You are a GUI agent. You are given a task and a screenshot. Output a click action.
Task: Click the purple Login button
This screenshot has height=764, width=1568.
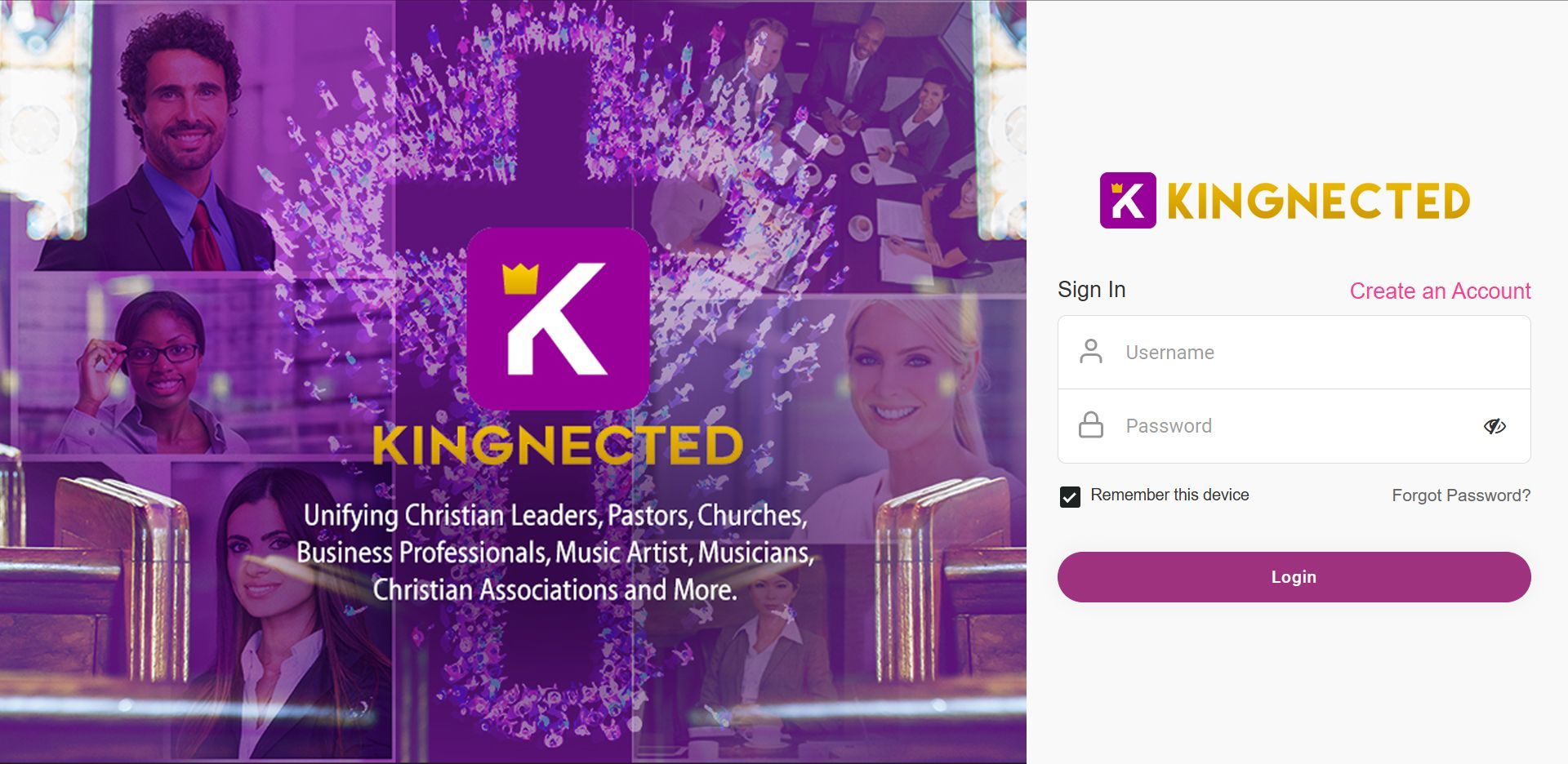click(1294, 577)
